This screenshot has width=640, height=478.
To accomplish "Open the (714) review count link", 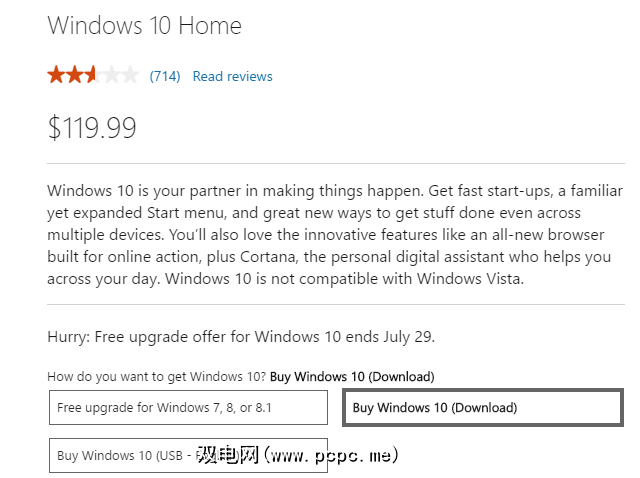I will click(x=165, y=76).
